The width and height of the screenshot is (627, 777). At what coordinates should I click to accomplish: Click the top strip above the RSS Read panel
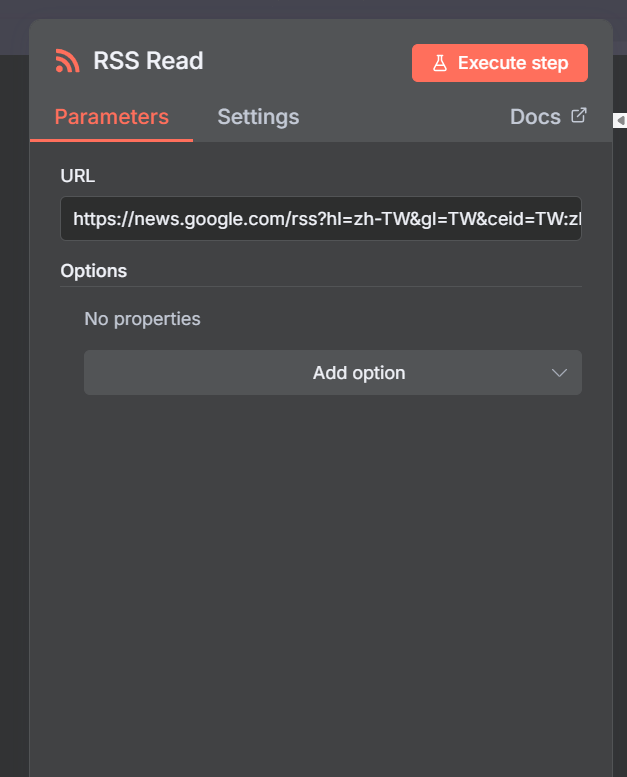tap(300, 8)
